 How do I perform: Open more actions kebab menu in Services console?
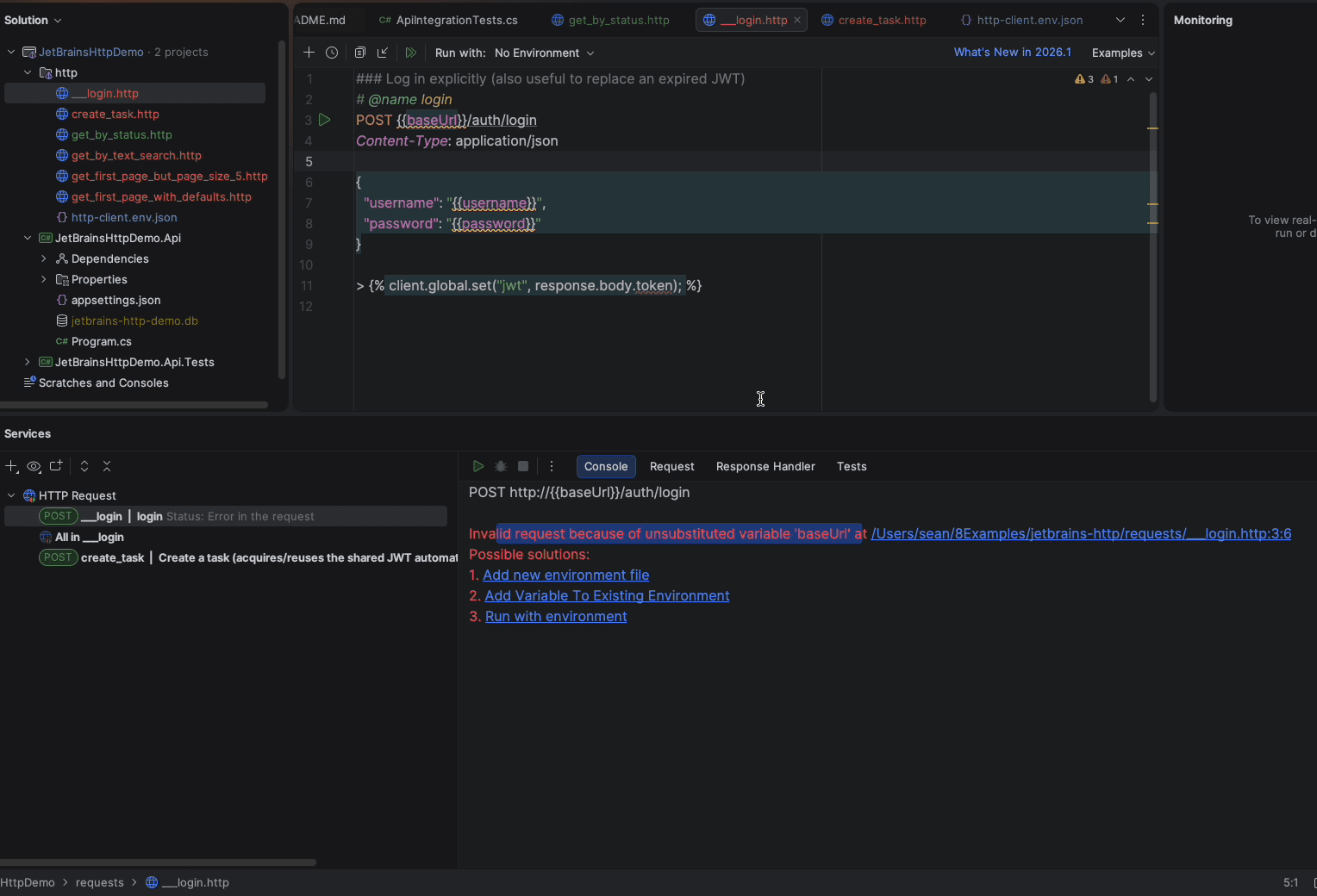click(552, 466)
